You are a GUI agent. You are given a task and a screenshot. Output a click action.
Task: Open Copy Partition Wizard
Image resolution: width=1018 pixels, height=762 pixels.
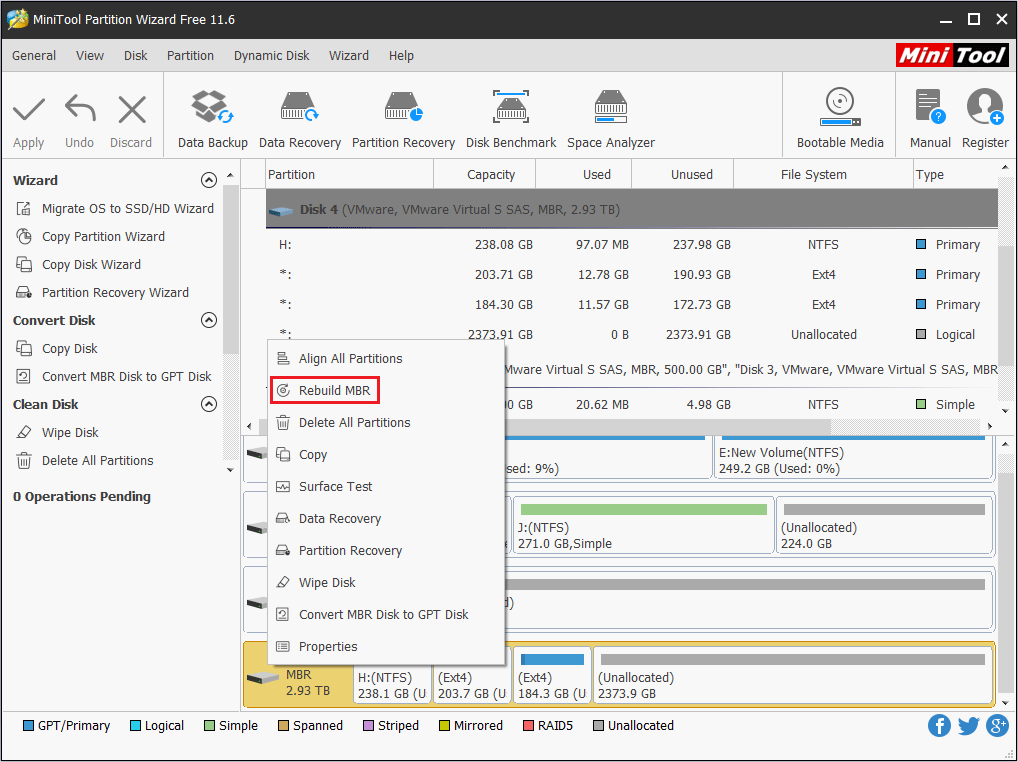point(90,236)
